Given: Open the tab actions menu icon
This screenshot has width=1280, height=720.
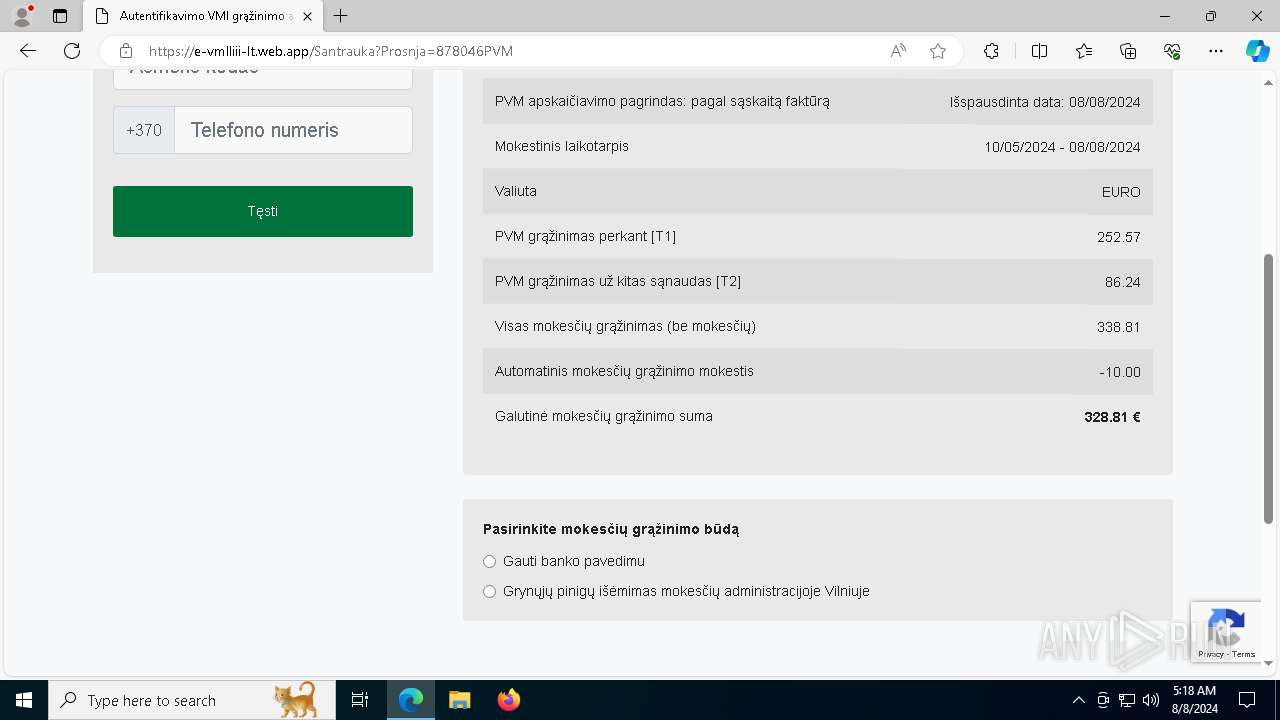Looking at the screenshot, I should pos(60,16).
